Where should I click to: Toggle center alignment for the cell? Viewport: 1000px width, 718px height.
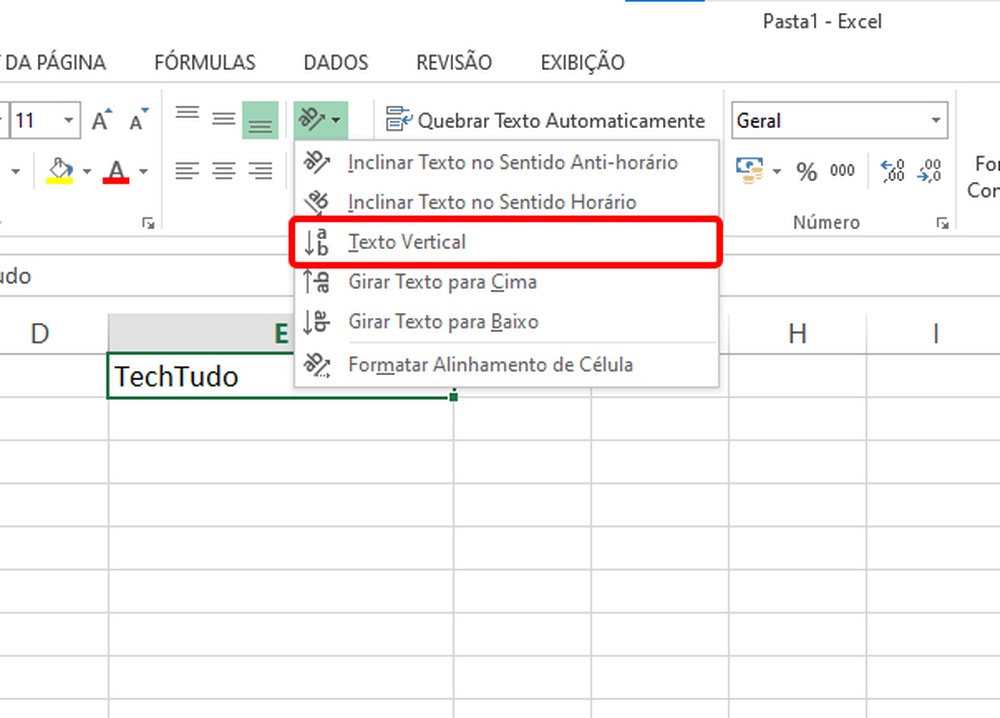(222, 170)
